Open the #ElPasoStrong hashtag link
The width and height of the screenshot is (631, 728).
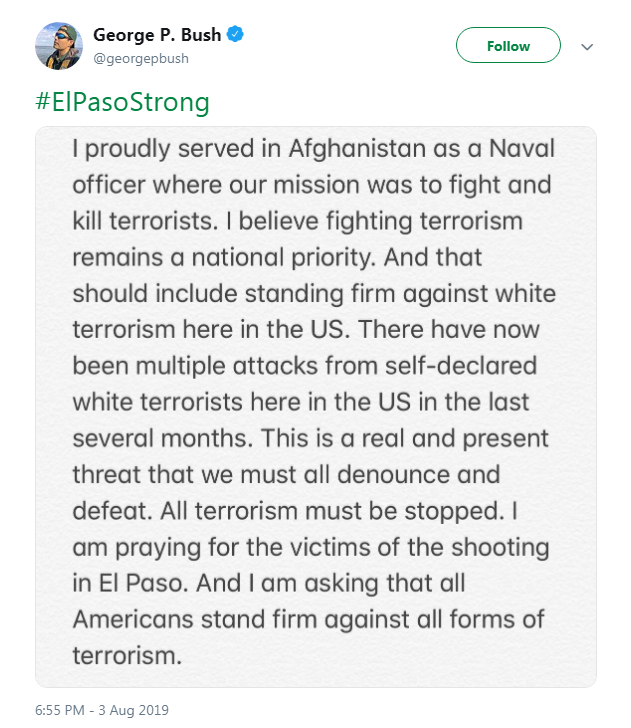click(122, 102)
